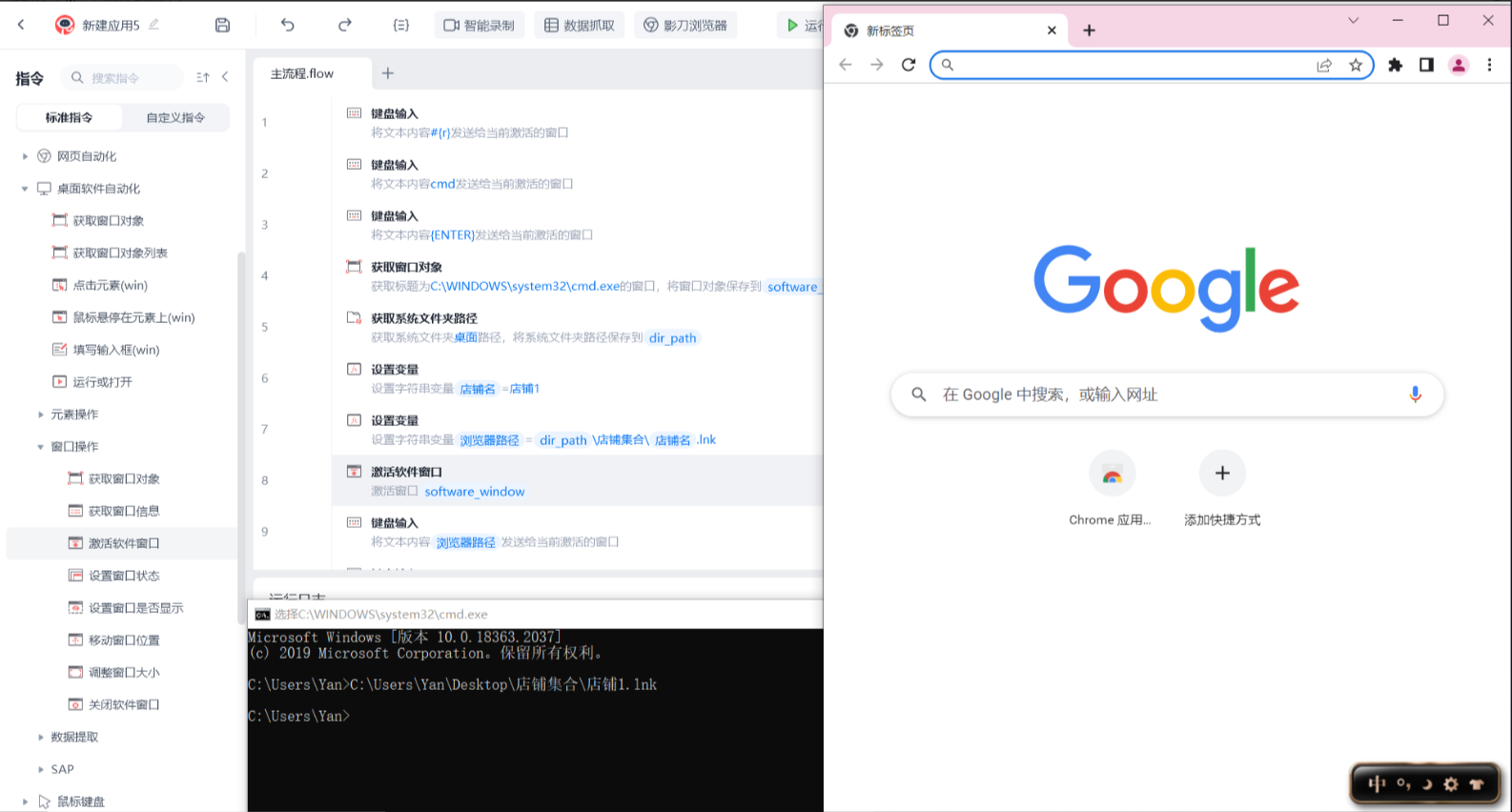
Task: Reload the Chrome new tab page
Action: pyautogui.click(x=909, y=65)
